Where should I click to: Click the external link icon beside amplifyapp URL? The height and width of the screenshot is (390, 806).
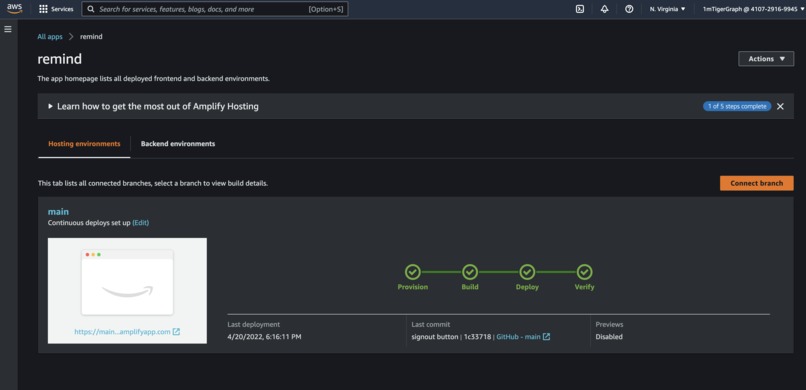176,332
